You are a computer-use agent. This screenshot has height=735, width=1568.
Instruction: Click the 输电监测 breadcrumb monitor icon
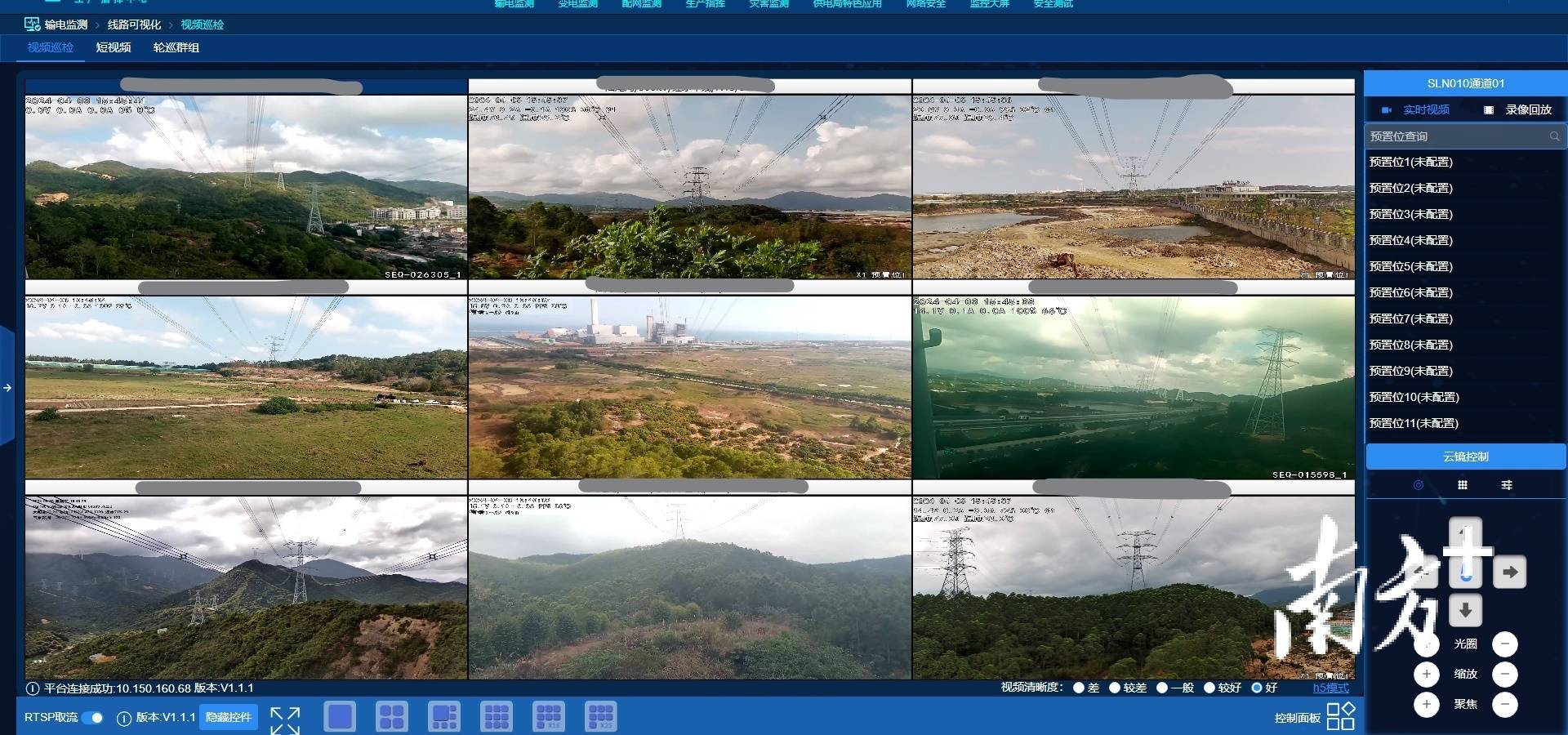(x=33, y=24)
